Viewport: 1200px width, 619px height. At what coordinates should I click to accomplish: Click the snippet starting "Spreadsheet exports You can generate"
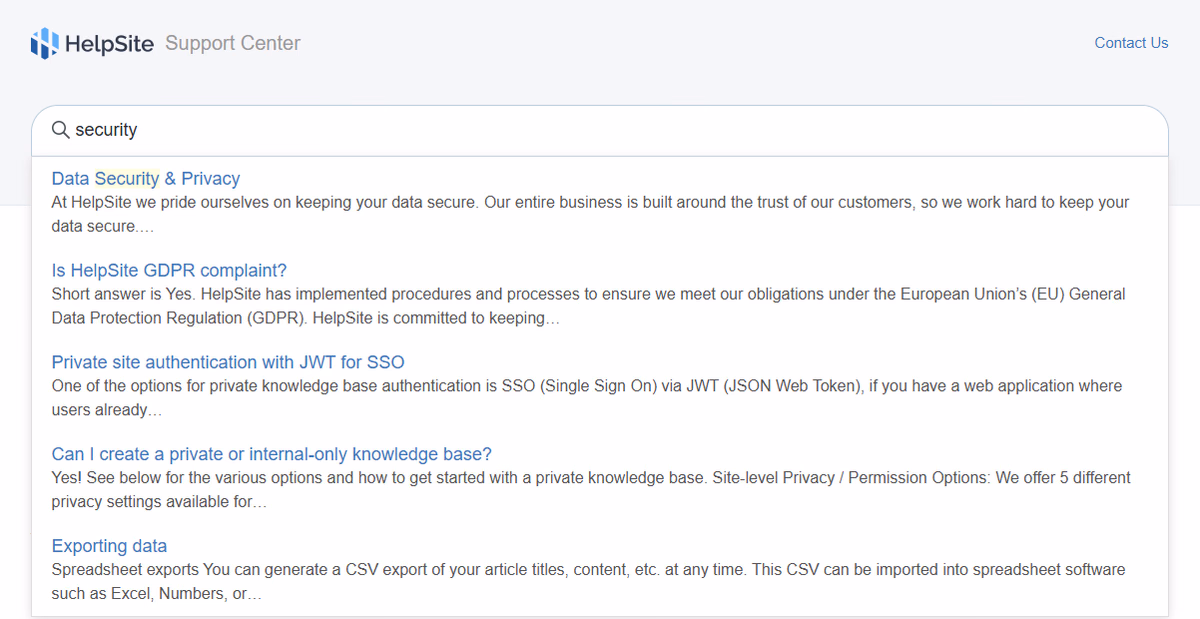[x=588, y=582]
